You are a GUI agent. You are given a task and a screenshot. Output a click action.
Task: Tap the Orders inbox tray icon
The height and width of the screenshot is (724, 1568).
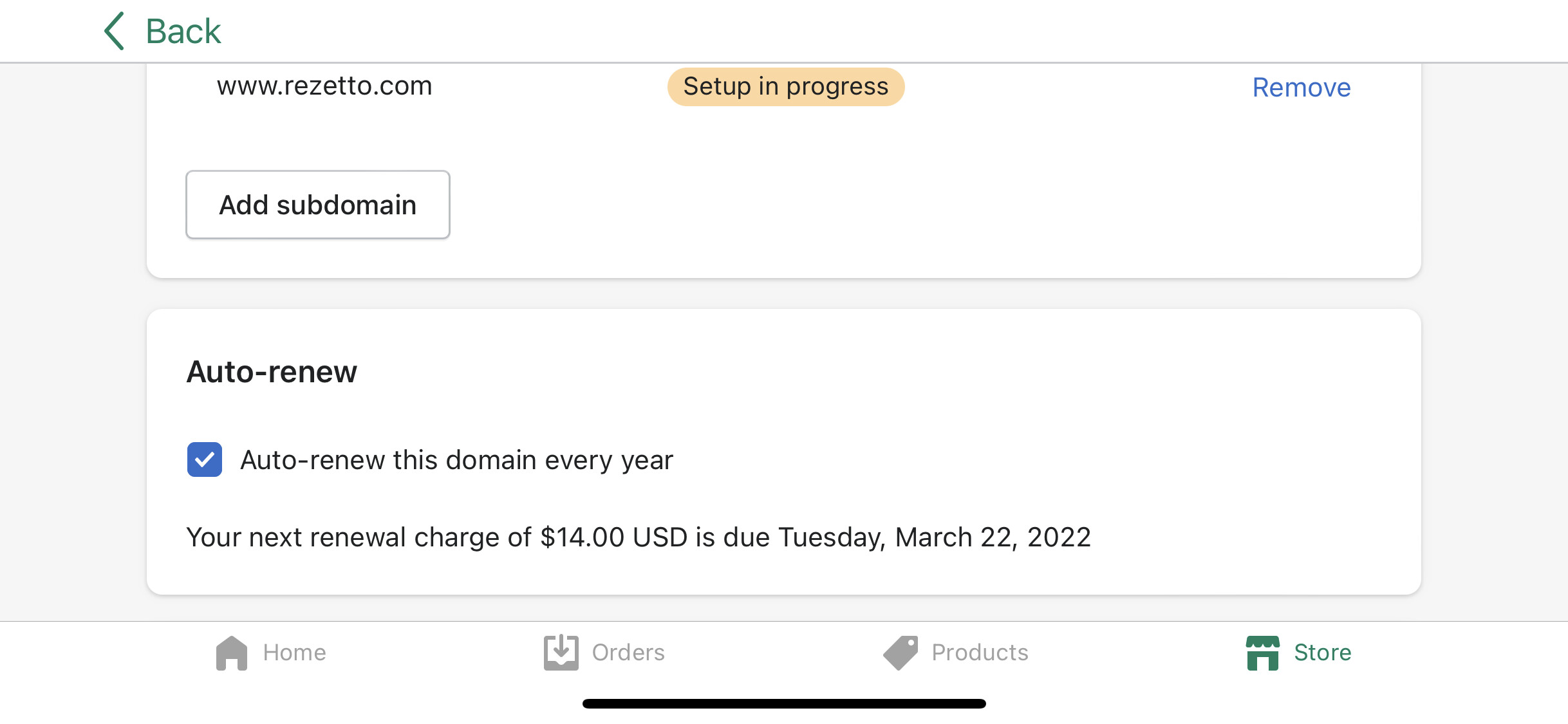(x=561, y=653)
